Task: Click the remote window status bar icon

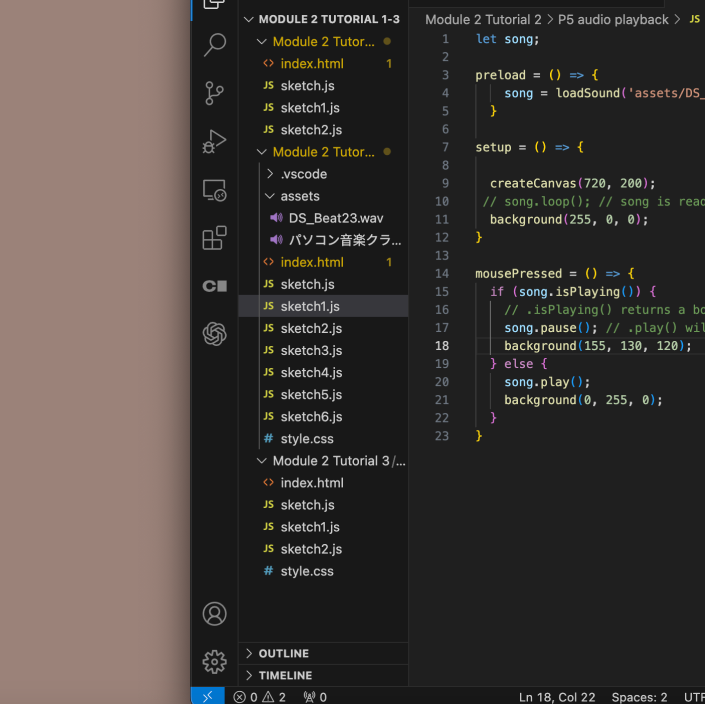Action: coord(208,696)
